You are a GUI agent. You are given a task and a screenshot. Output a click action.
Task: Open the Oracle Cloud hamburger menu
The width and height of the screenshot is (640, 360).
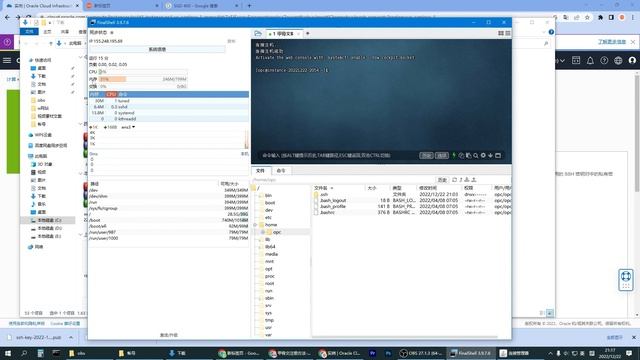tap(7, 60)
